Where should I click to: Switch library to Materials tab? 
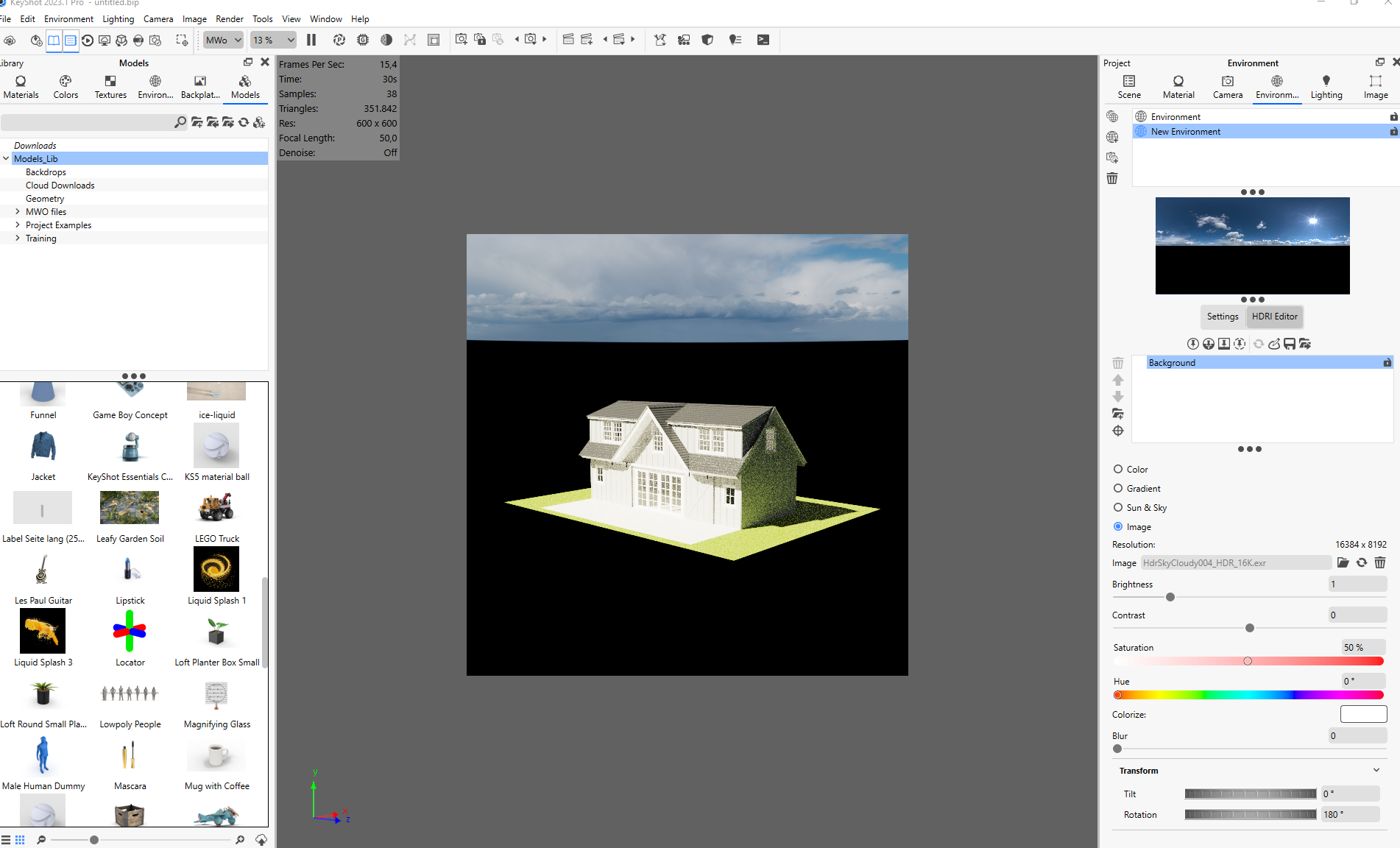(21, 87)
